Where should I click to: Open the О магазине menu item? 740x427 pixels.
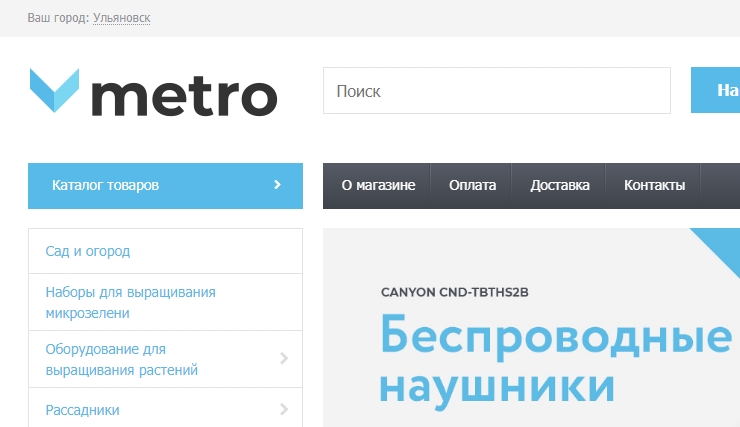pos(377,185)
